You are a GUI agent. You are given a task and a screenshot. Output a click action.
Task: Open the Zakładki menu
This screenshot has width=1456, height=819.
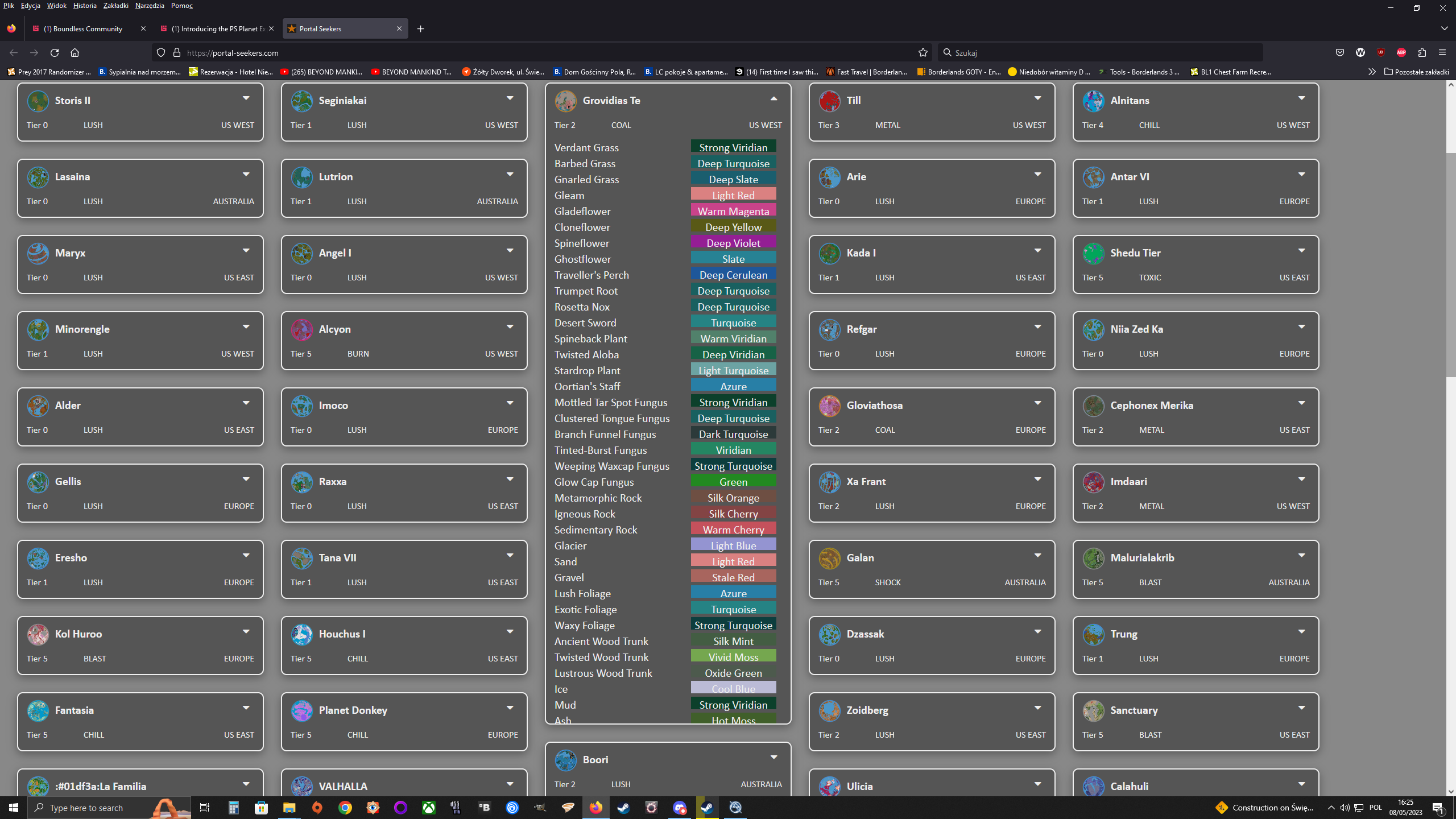click(x=116, y=6)
